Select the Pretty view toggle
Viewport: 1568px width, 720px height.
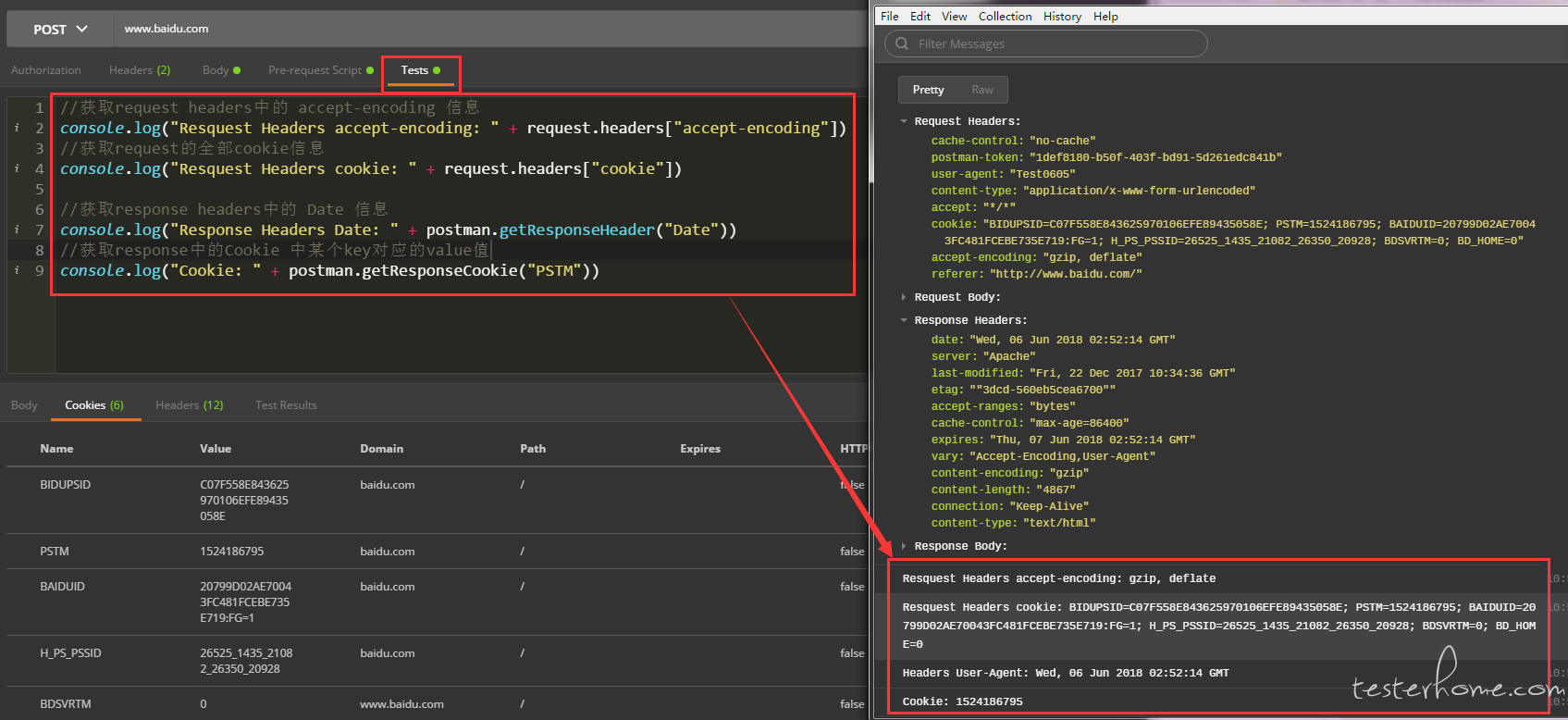[x=928, y=90]
